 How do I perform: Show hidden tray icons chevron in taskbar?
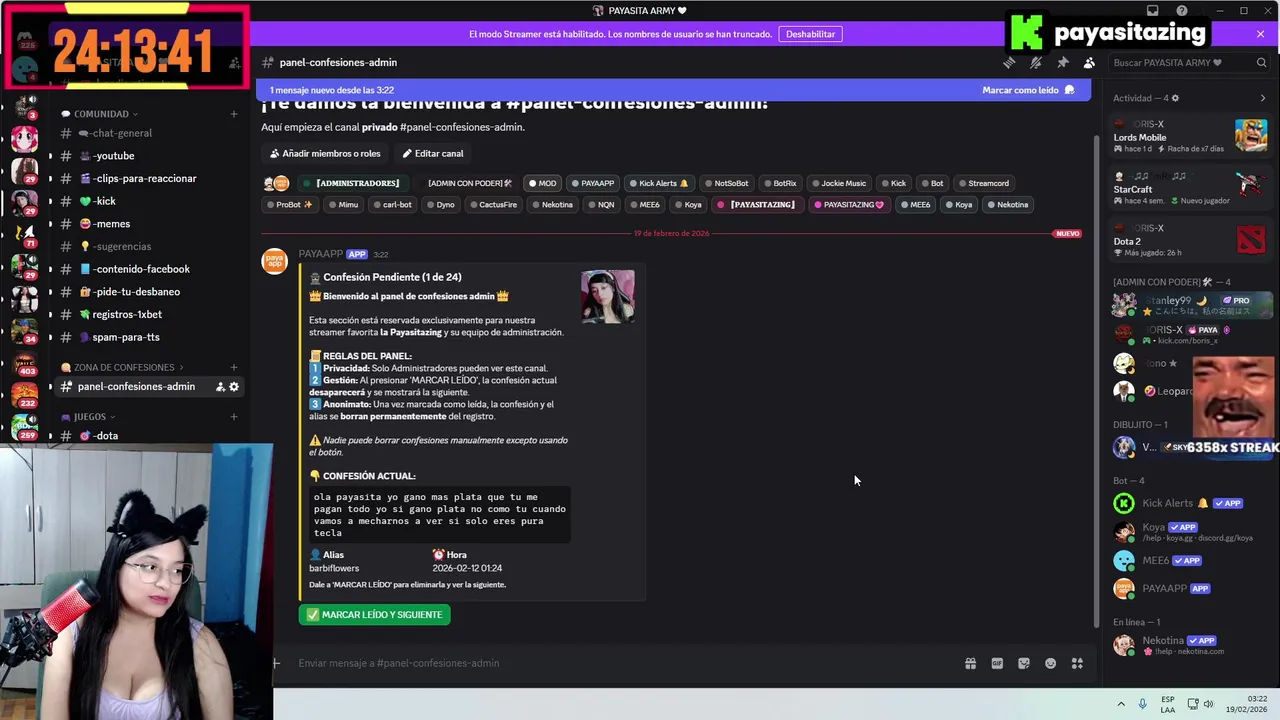1121,704
